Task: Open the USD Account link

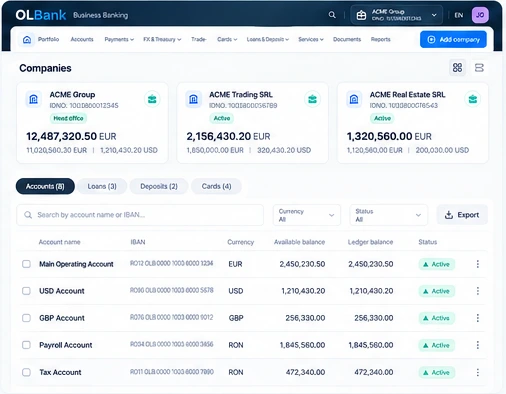Action: point(62,291)
